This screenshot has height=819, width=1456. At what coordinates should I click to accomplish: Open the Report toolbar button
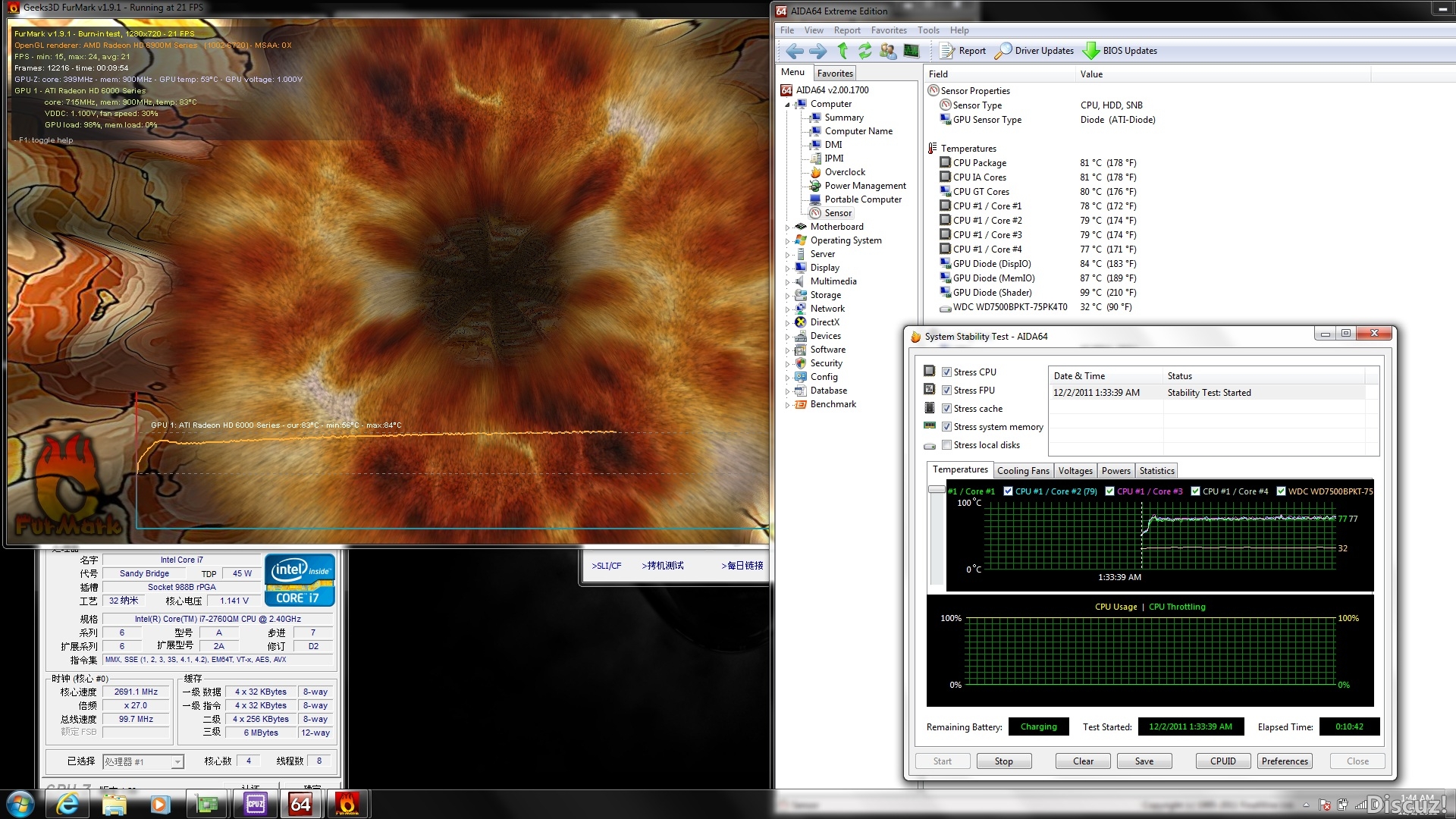click(963, 51)
